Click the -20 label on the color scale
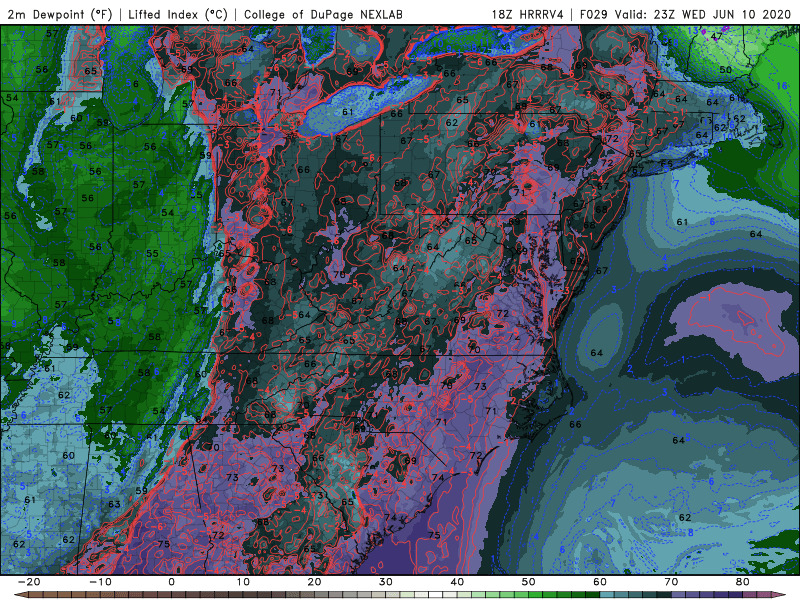Screen dimensions: 800x600 point(29,582)
